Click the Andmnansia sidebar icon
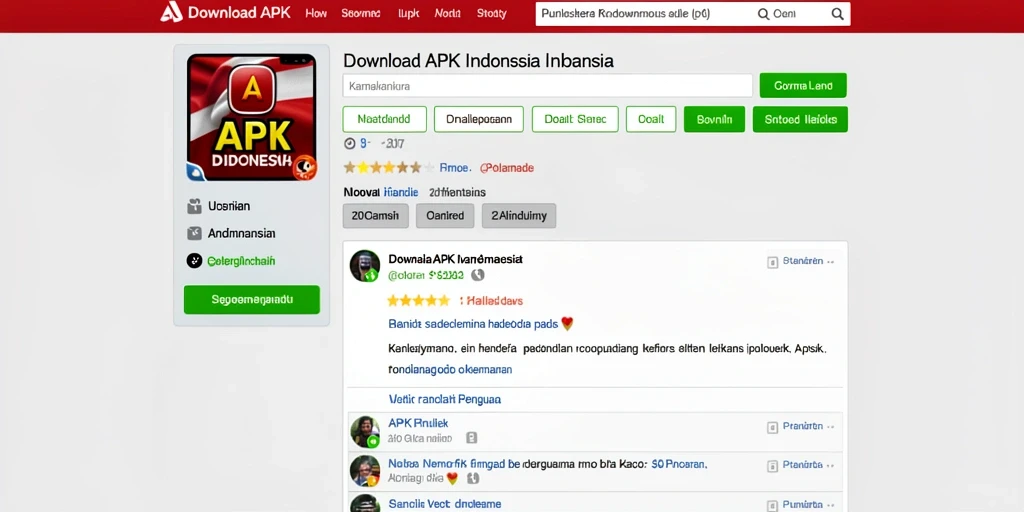 tap(194, 233)
